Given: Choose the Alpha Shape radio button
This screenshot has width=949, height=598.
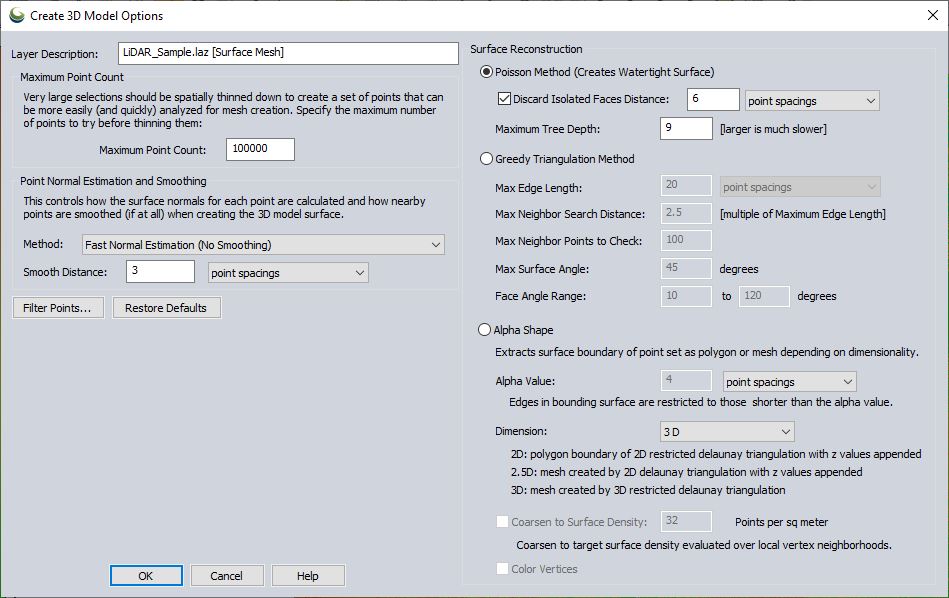Looking at the screenshot, I should click(487, 329).
